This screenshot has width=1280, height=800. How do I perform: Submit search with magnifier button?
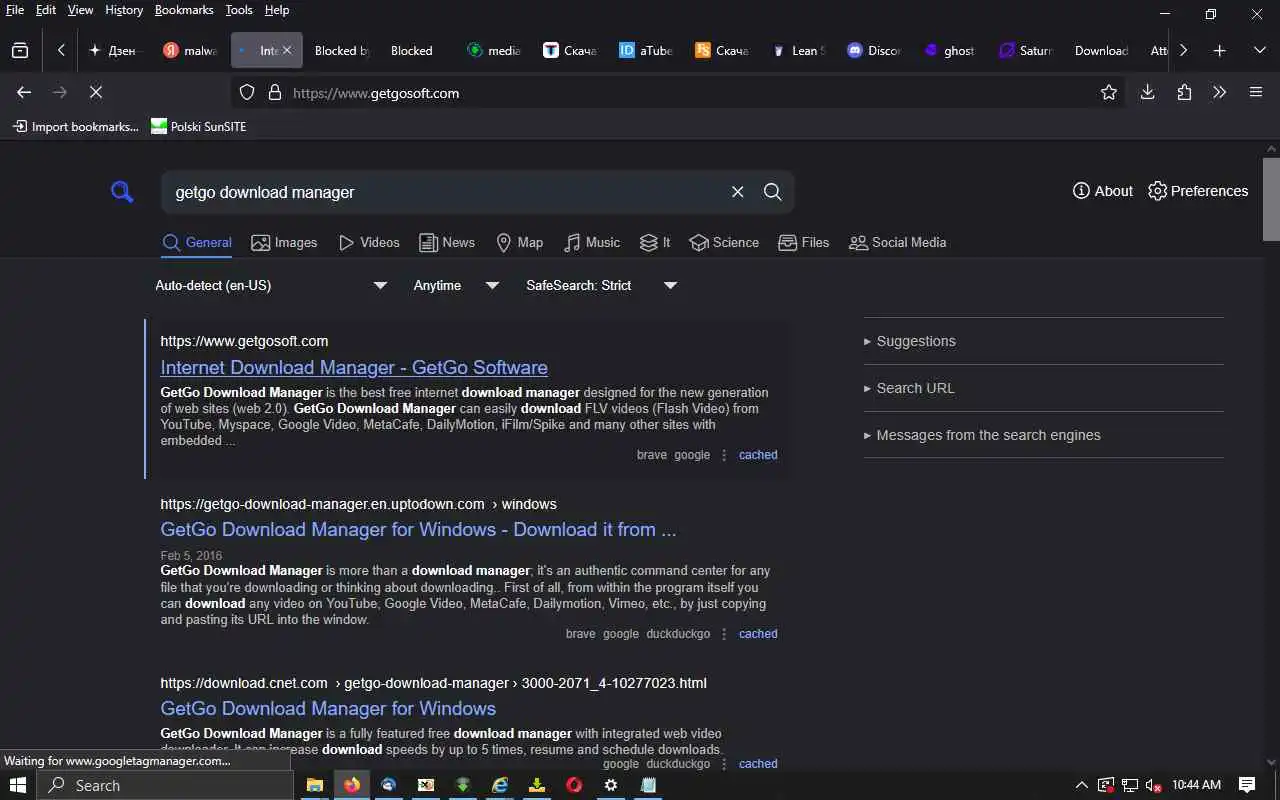click(x=773, y=192)
